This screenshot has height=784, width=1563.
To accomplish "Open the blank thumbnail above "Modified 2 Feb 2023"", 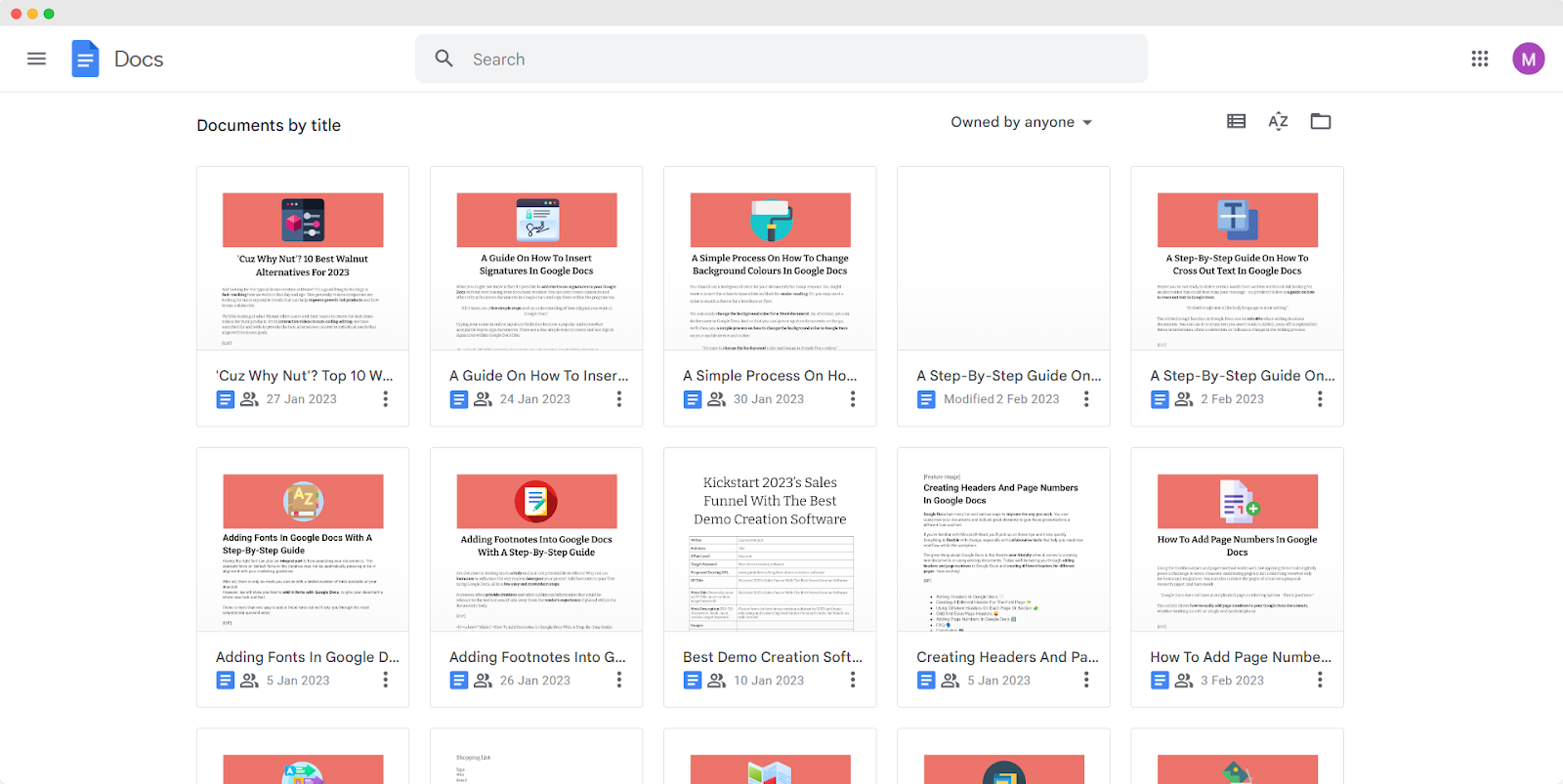I will [1003, 259].
